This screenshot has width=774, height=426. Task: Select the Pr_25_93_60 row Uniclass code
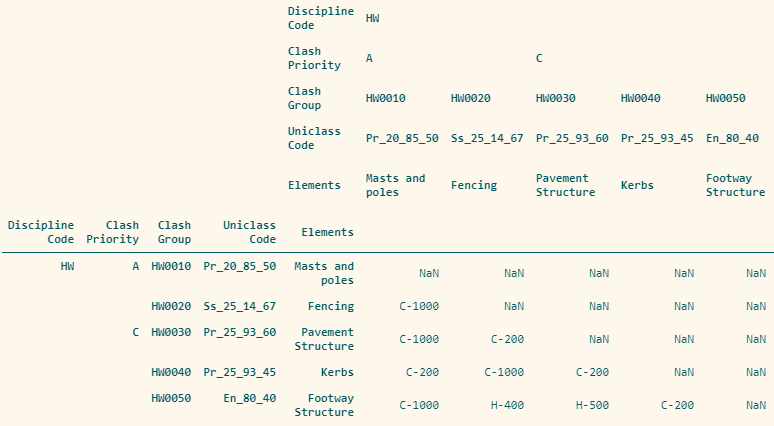click(x=239, y=332)
